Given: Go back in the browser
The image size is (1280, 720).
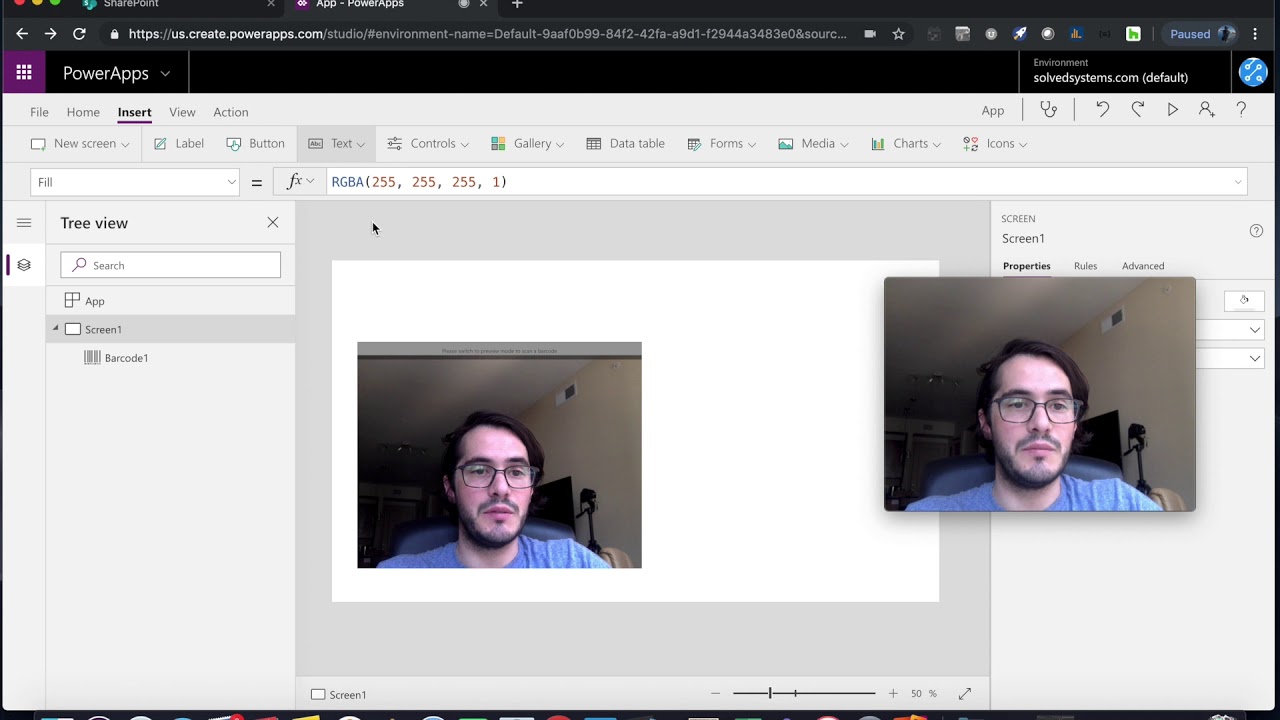Looking at the screenshot, I should click(x=22, y=34).
